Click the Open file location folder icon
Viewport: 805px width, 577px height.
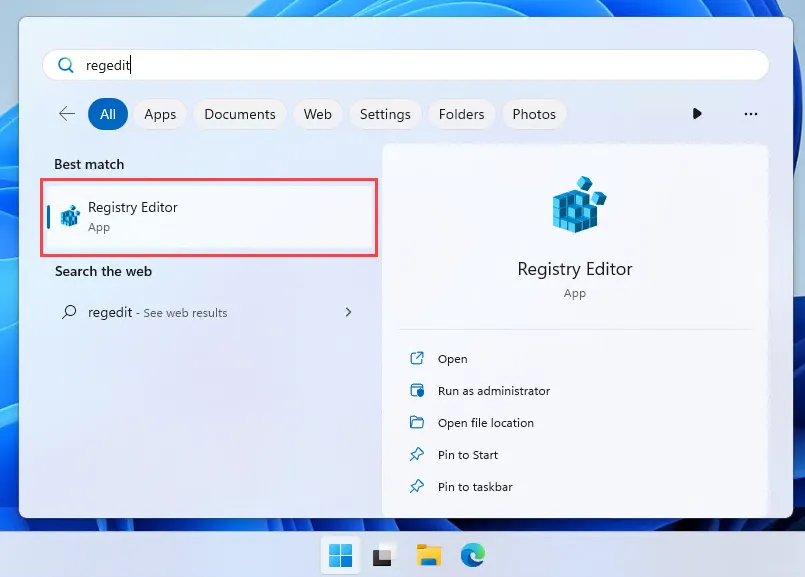417,422
